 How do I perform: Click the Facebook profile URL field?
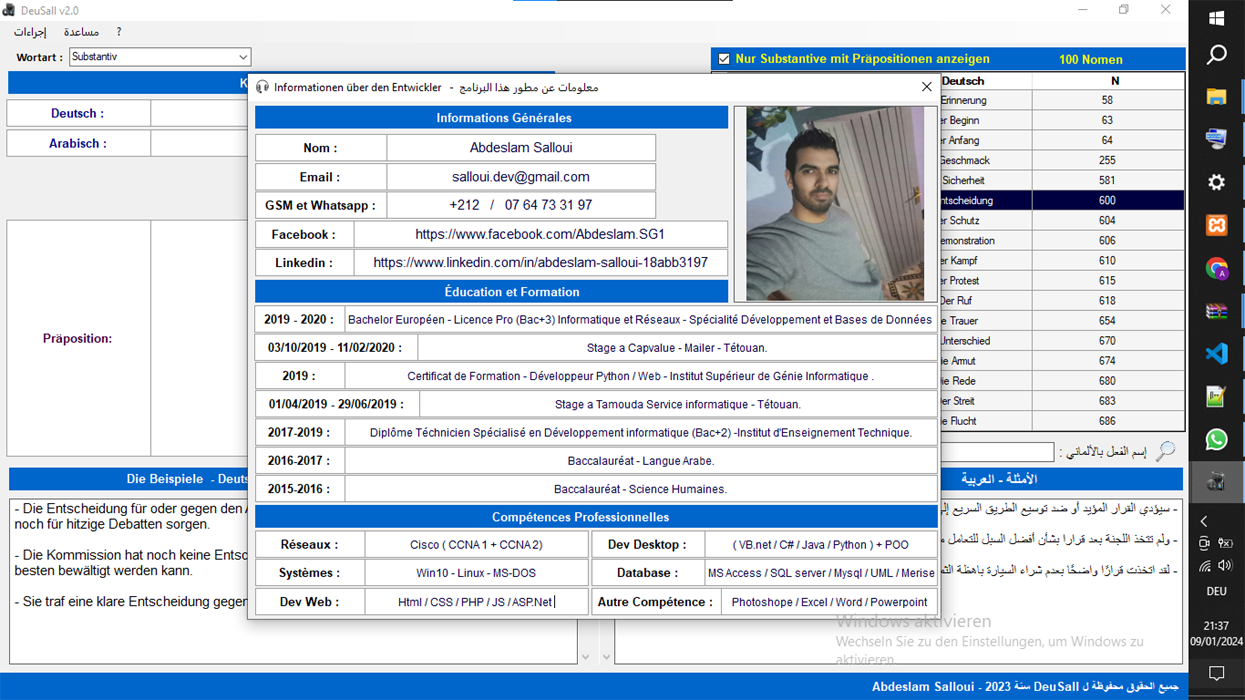coord(540,234)
